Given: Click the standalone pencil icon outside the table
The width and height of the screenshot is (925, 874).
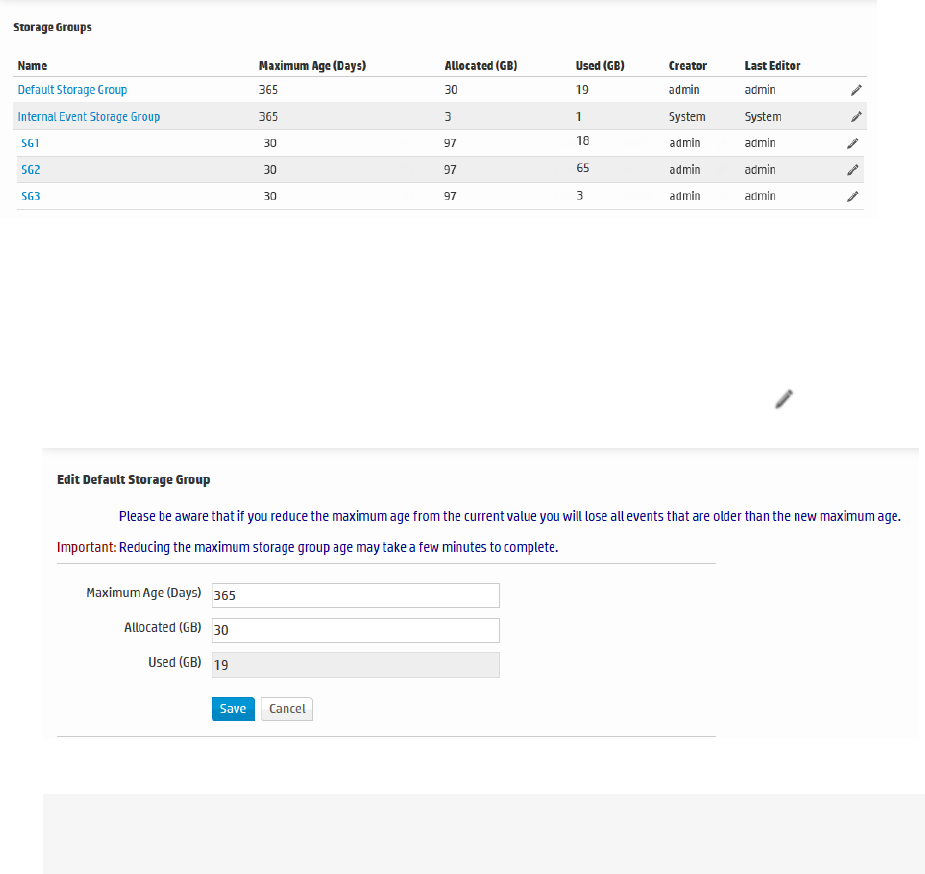Looking at the screenshot, I should (x=784, y=399).
